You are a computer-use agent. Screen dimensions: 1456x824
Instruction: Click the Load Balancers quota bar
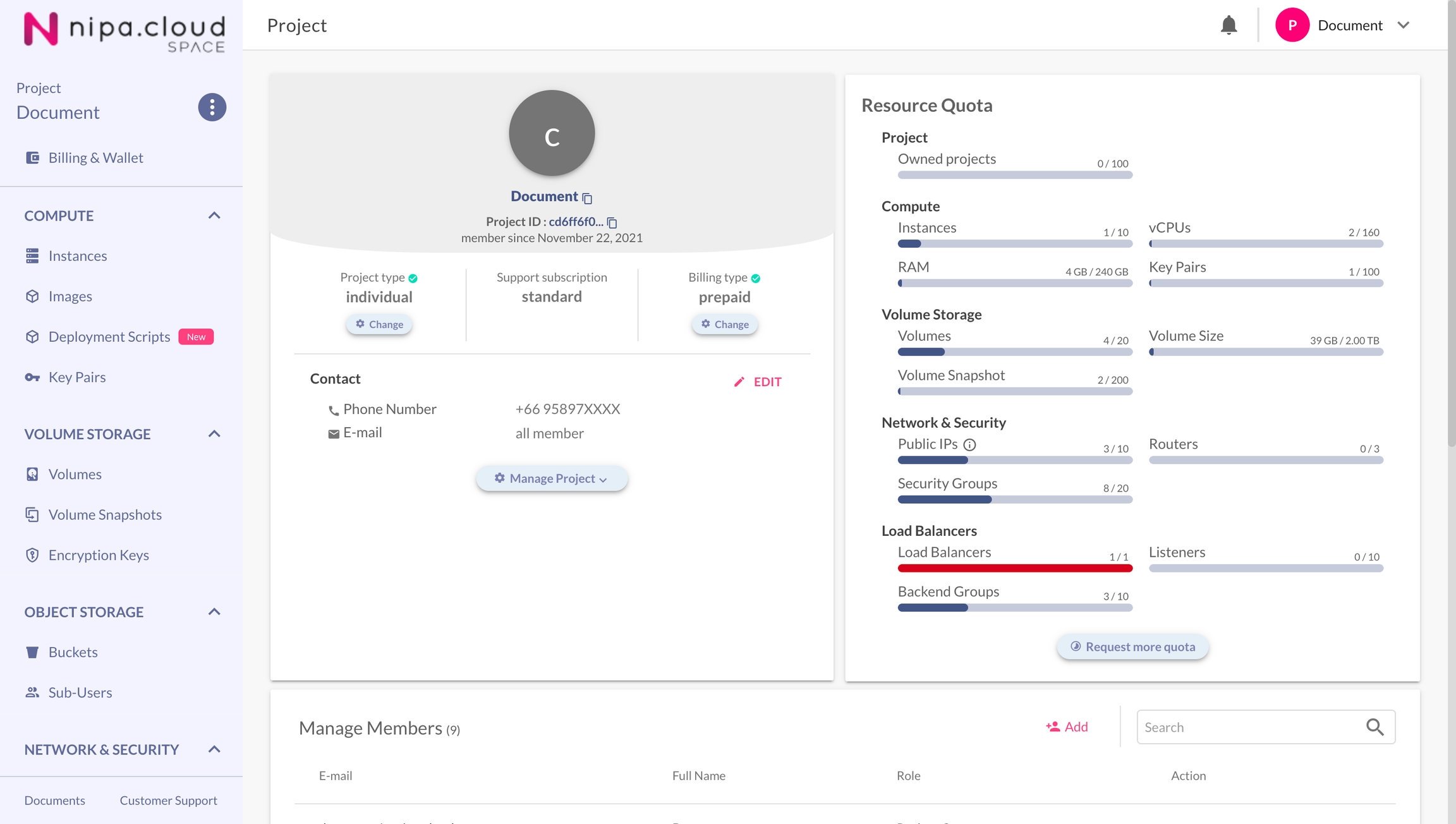point(1015,568)
